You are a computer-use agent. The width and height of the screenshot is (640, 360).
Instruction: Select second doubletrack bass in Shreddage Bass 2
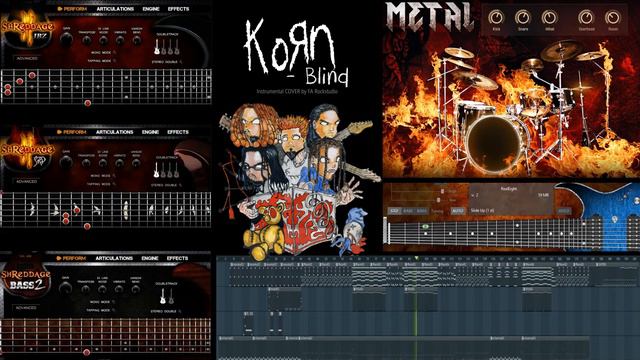(x=171, y=296)
